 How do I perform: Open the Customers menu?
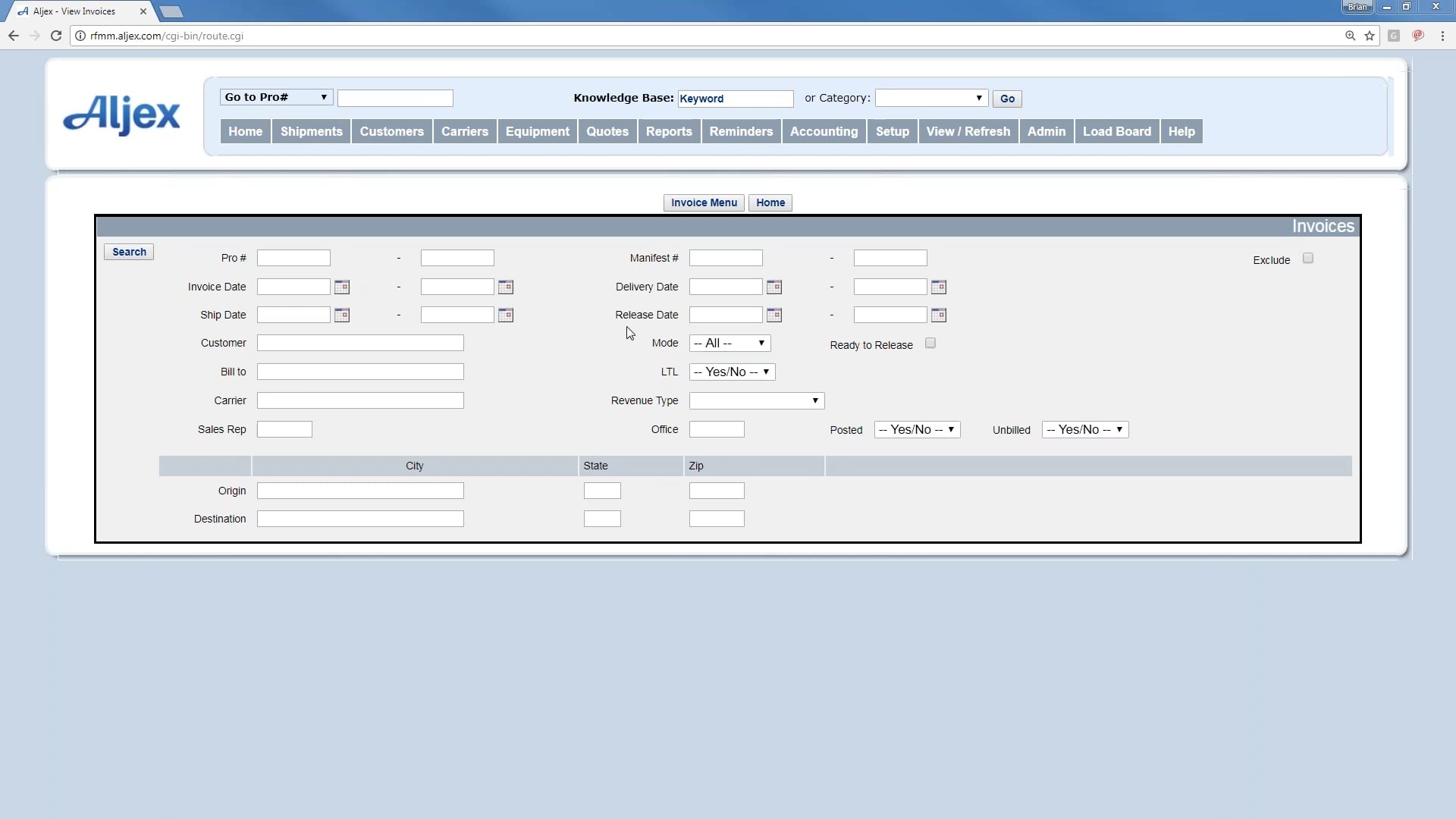pos(392,131)
